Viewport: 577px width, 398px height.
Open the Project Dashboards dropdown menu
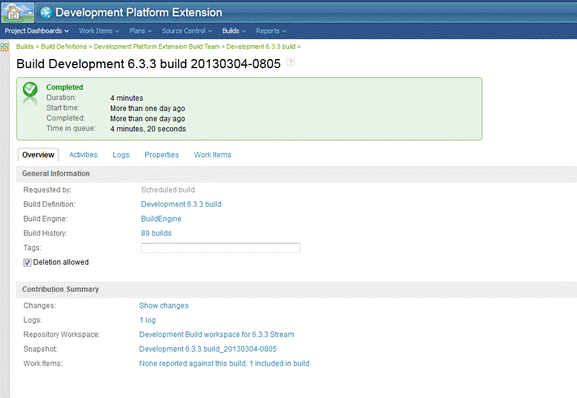click(37, 31)
